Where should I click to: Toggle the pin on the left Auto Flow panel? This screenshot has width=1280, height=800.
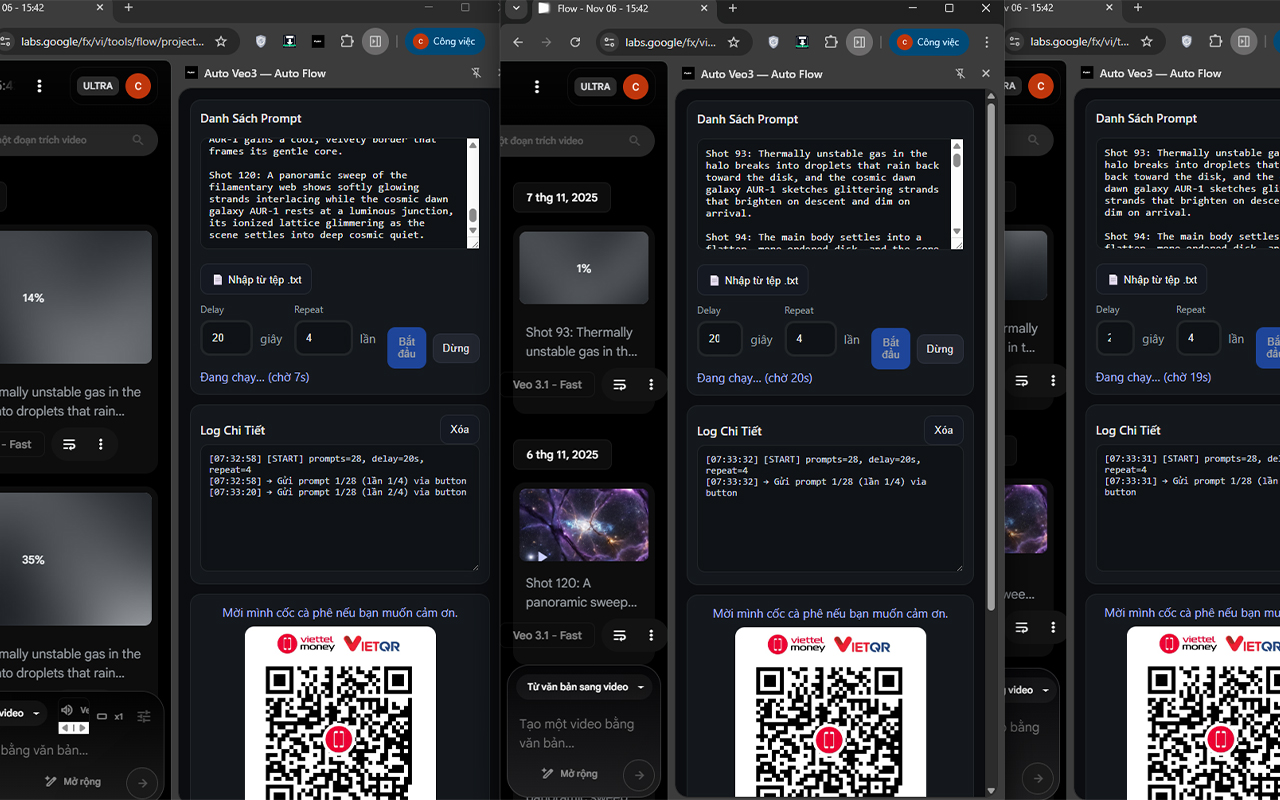coord(478,73)
